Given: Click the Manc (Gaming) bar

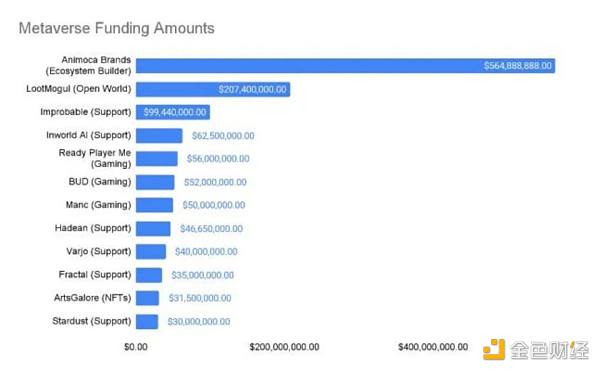Looking at the screenshot, I should [x=155, y=205].
